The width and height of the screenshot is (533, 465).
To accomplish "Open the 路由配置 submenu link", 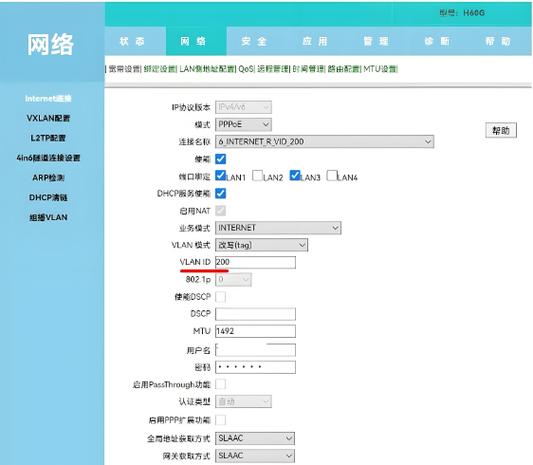I will pyautogui.click(x=344, y=69).
